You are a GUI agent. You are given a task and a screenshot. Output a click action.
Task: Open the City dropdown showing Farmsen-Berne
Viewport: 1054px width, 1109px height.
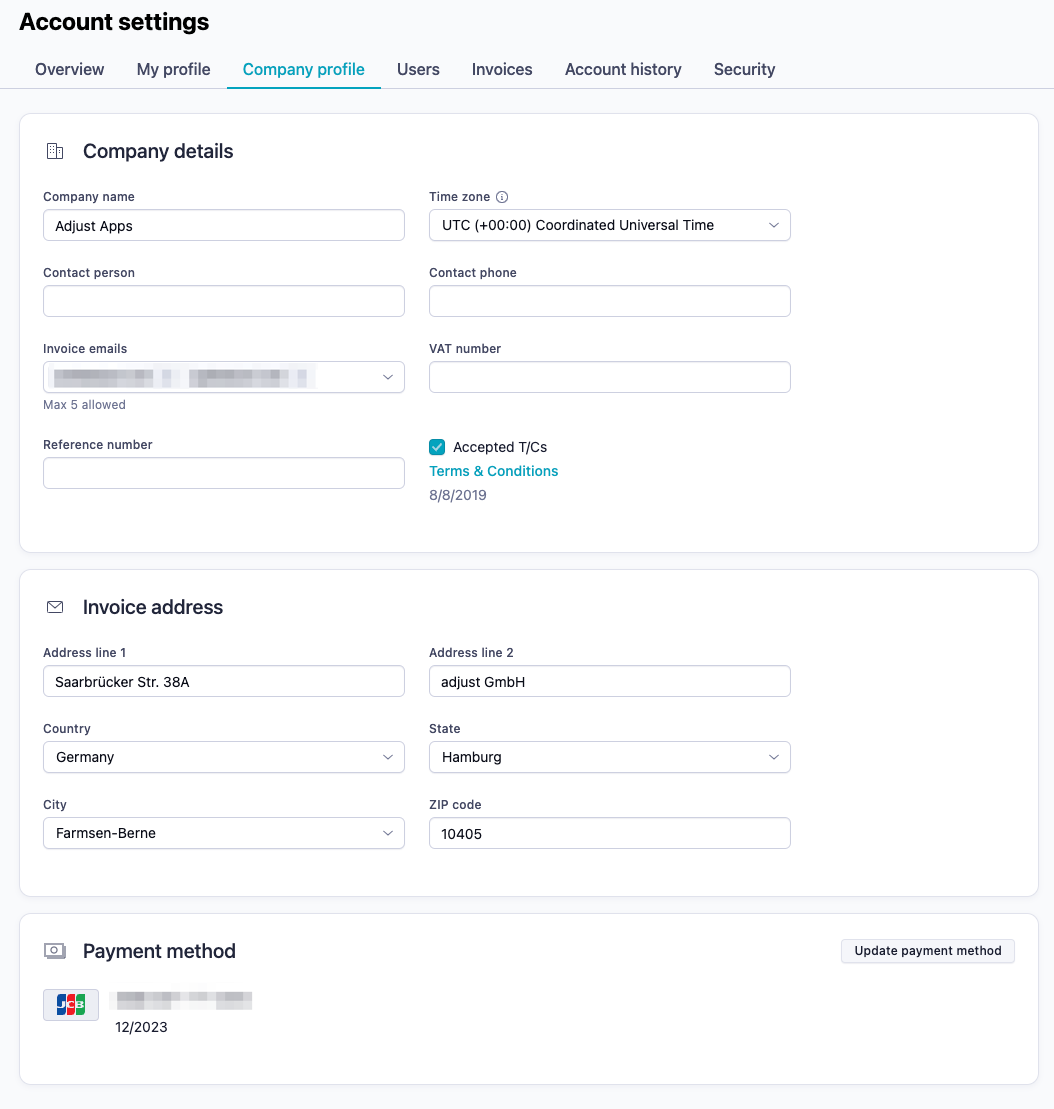tap(223, 833)
